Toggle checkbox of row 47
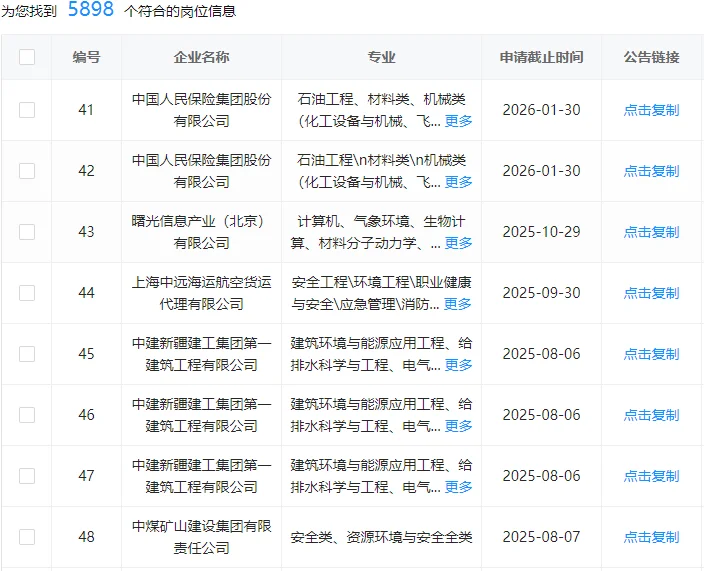This screenshot has width=704, height=571. (x=27, y=476)
